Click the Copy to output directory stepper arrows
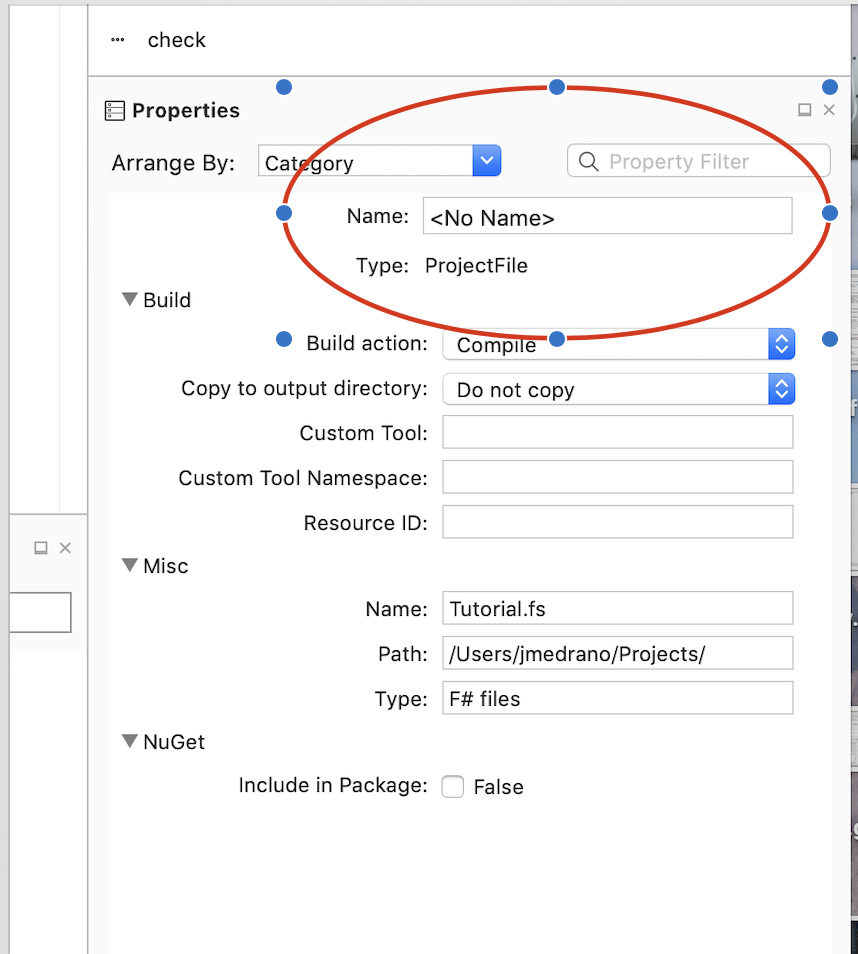This screenshot has height=954, width=858. pyautogui.click(x=781, y=389)
